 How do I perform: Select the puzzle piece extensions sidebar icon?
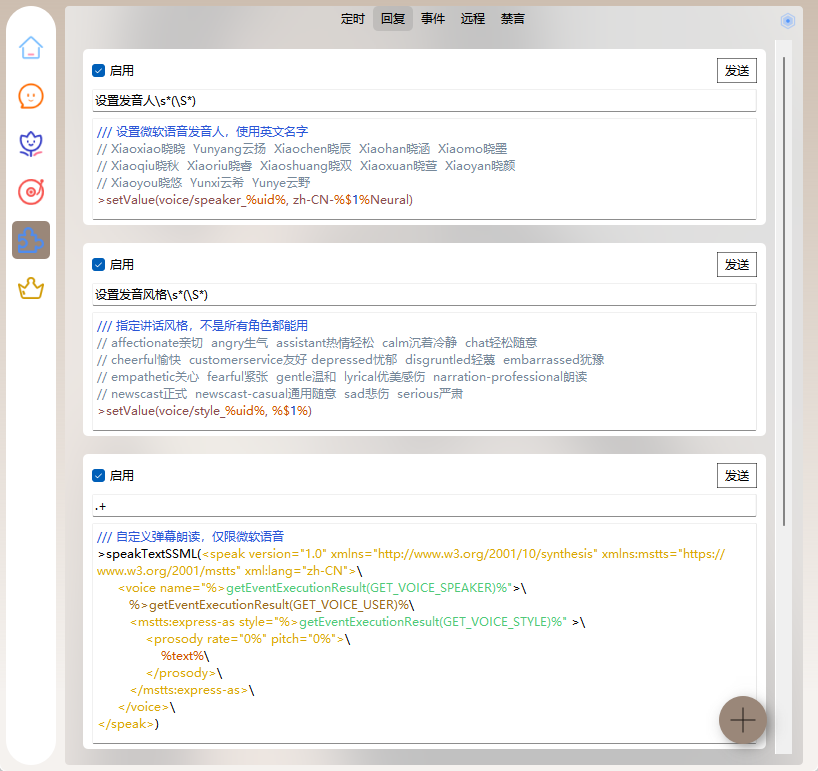click(x=31, y=240)
